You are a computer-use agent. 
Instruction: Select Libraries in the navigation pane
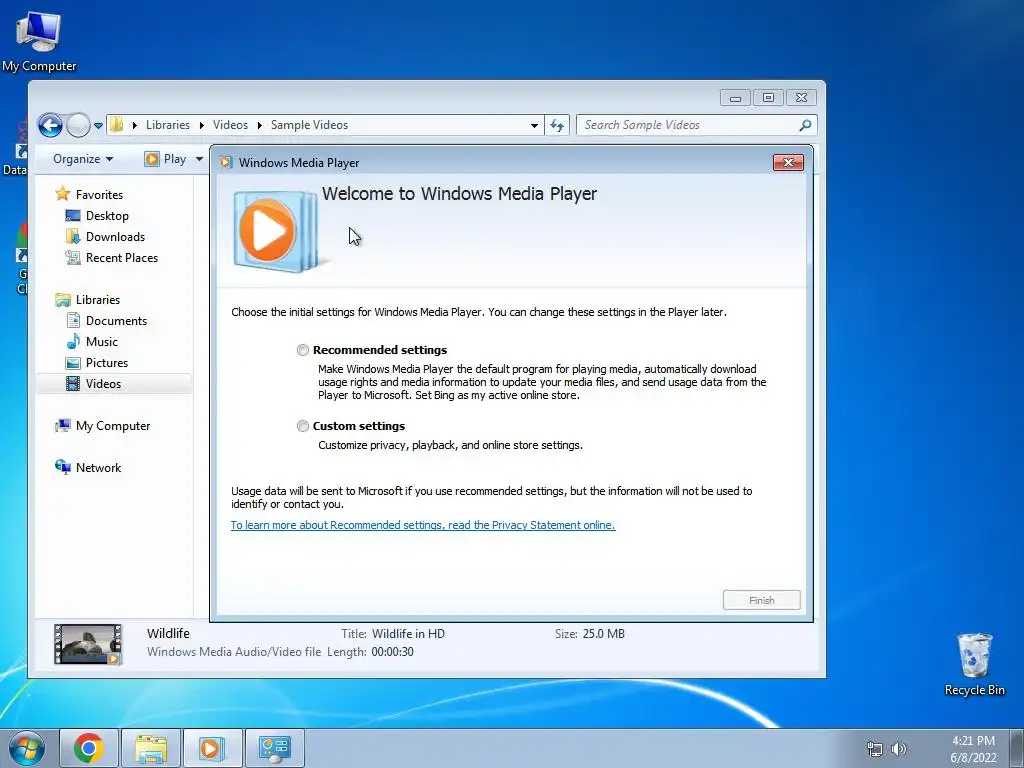(97, 300)
